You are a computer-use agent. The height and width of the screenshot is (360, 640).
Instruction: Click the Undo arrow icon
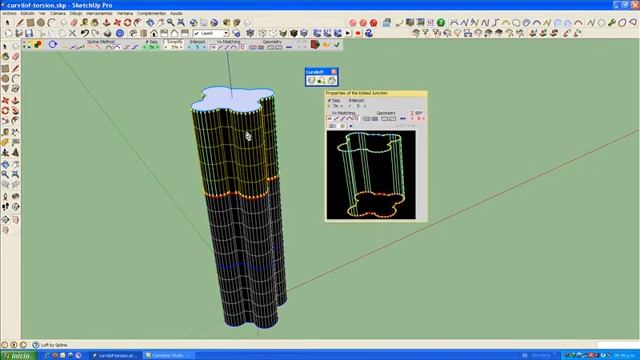(84, 33)
